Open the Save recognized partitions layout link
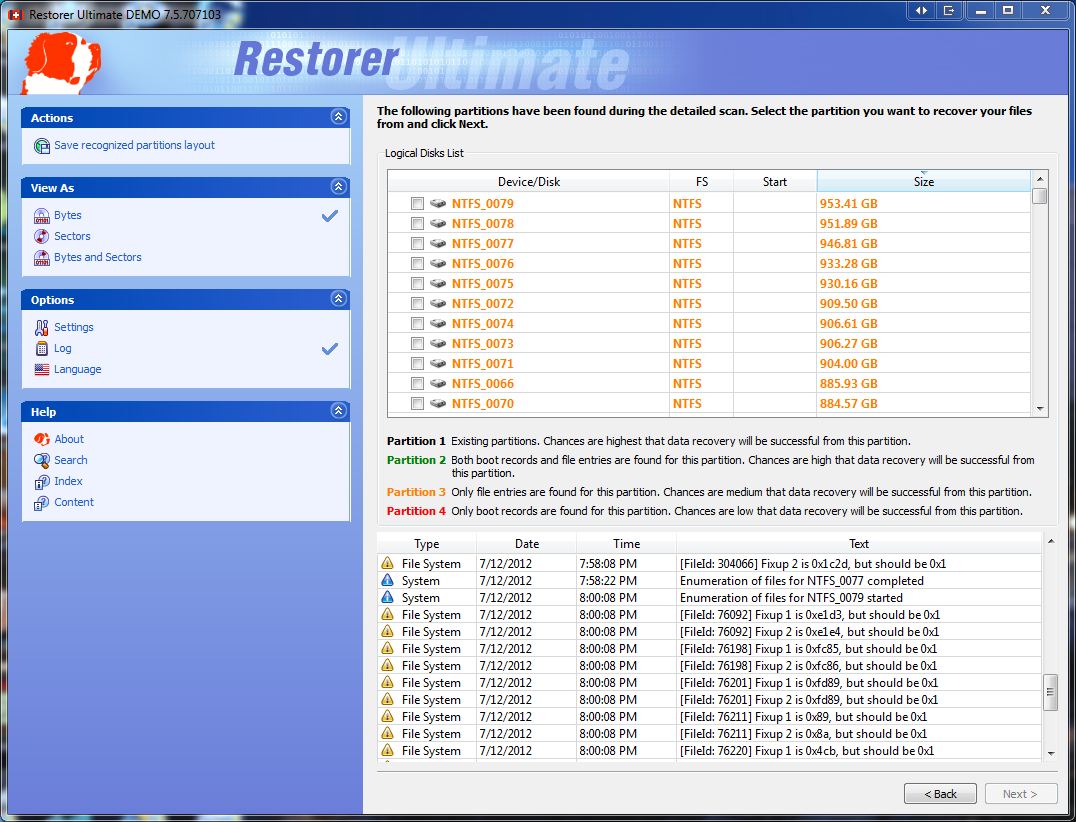The width and height of the screenshot is (1076, 822). pyautogui.click(x=134, y=145)
